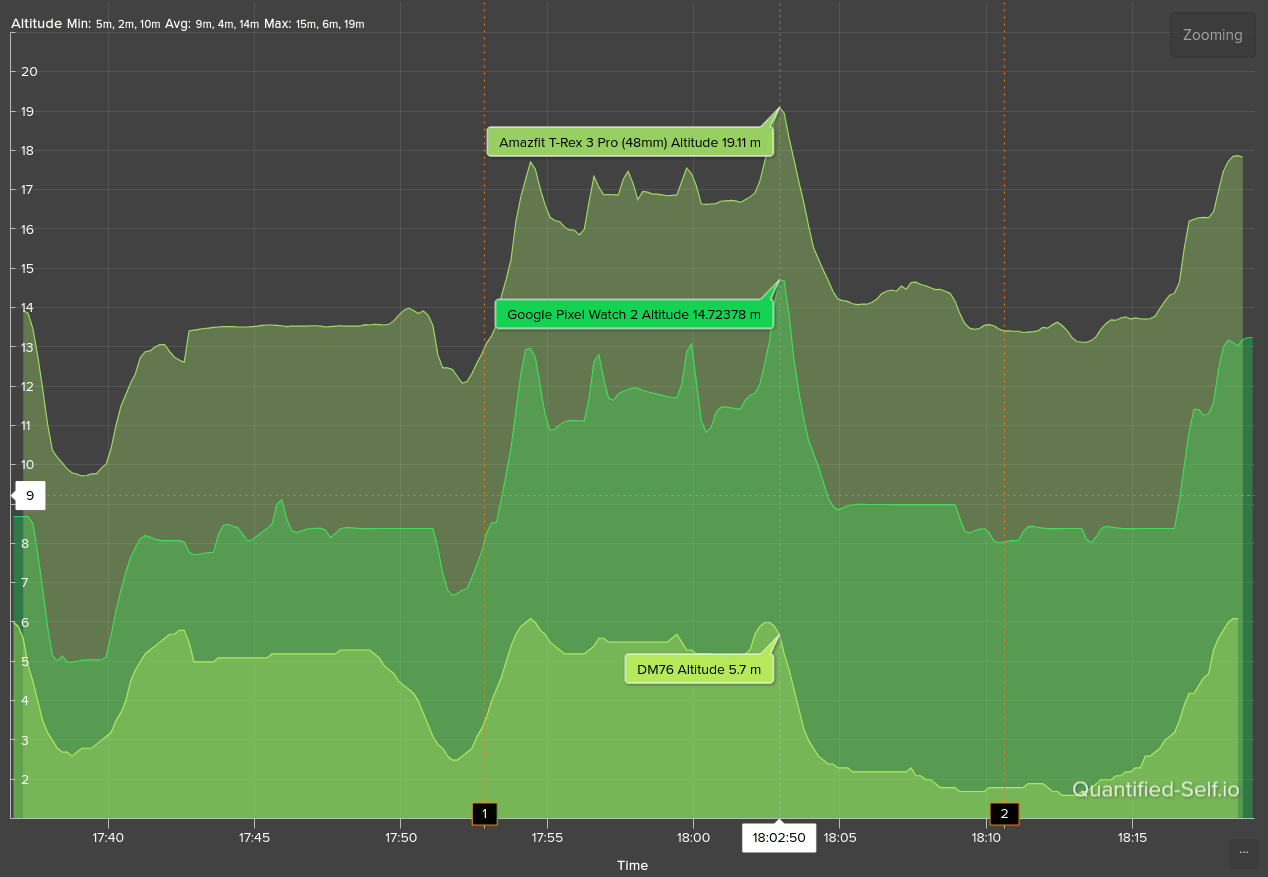
Task: Click the 18:15 tick on the time axis
Action: click(1132, 837)
